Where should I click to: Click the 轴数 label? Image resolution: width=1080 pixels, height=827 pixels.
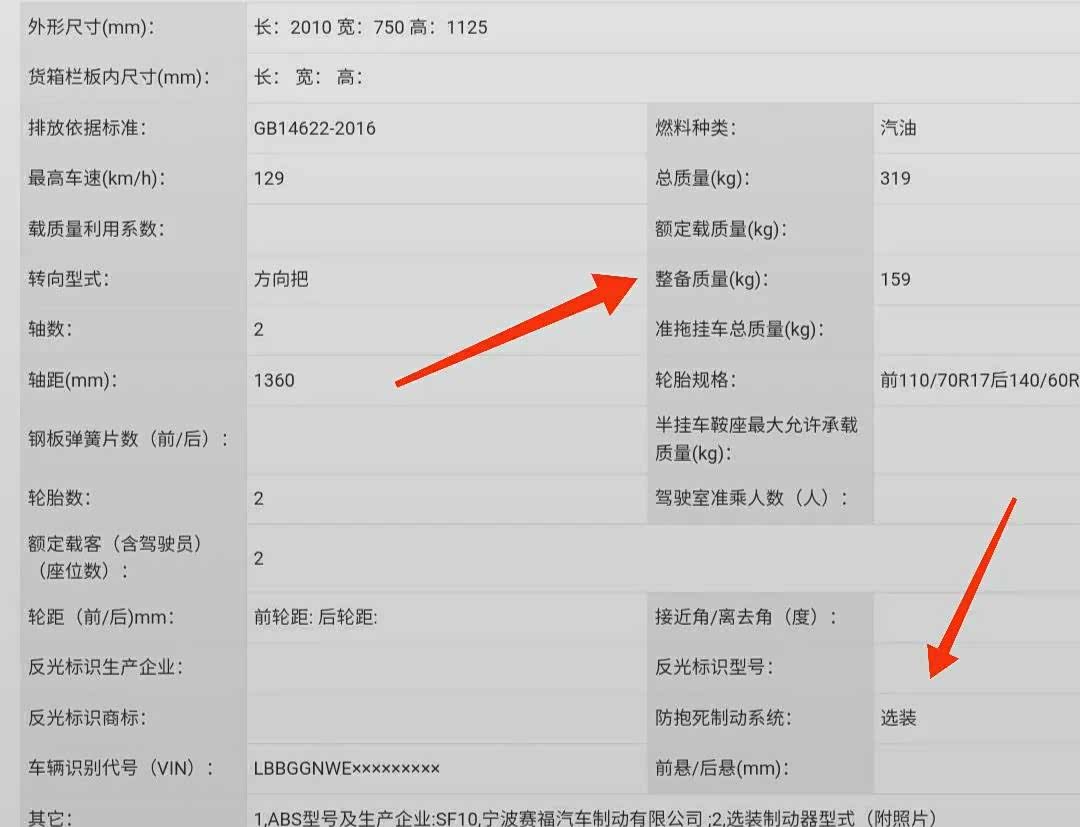(51, 329)
